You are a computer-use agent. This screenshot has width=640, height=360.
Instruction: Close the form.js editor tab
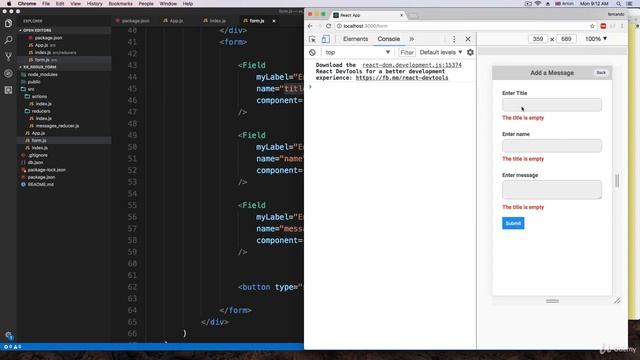(x=274, y=21)
